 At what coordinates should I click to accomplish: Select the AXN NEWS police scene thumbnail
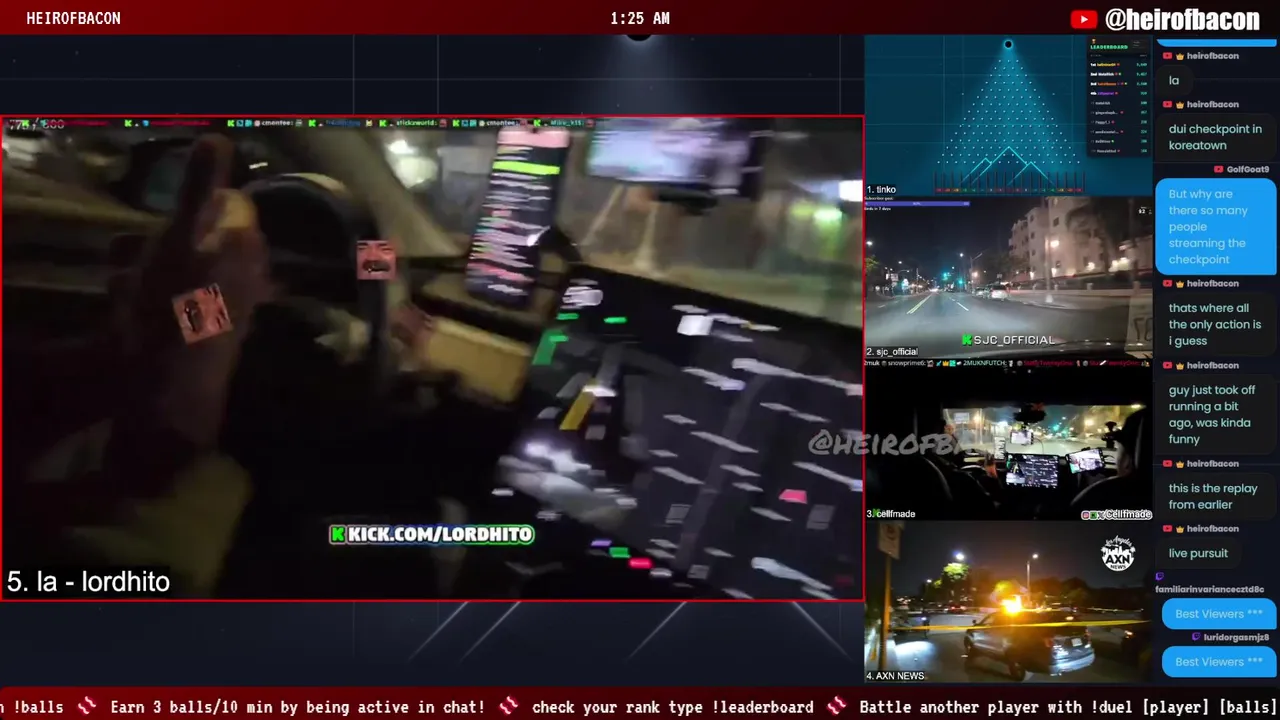coord(1008,602)
